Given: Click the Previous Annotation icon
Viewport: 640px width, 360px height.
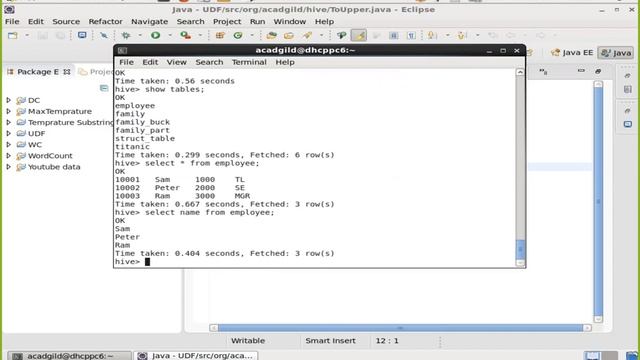Looking at the screenshot, I should coord(462,36).
